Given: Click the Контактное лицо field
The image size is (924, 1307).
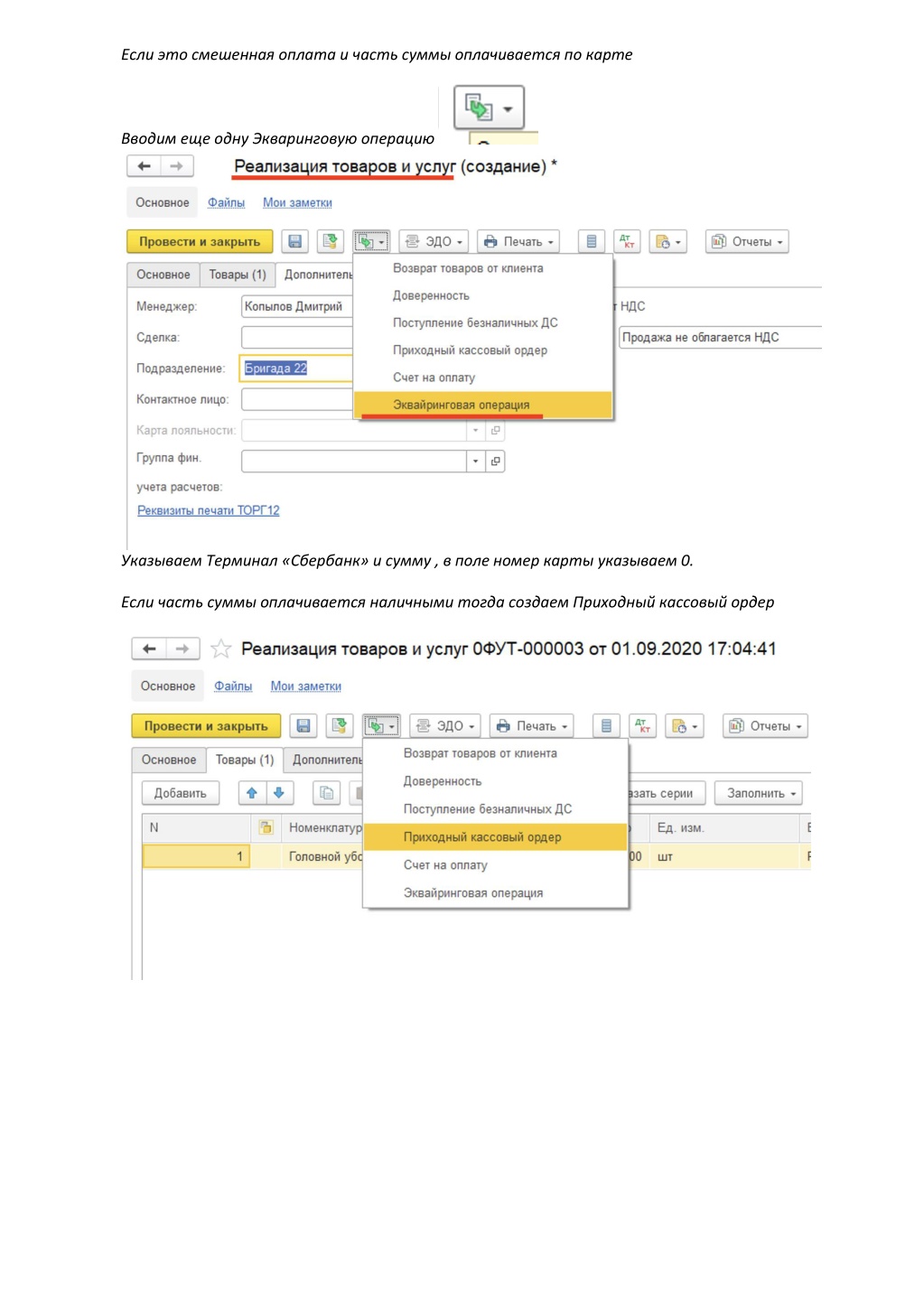Looking at the screenshot, I should pos(297,399).
